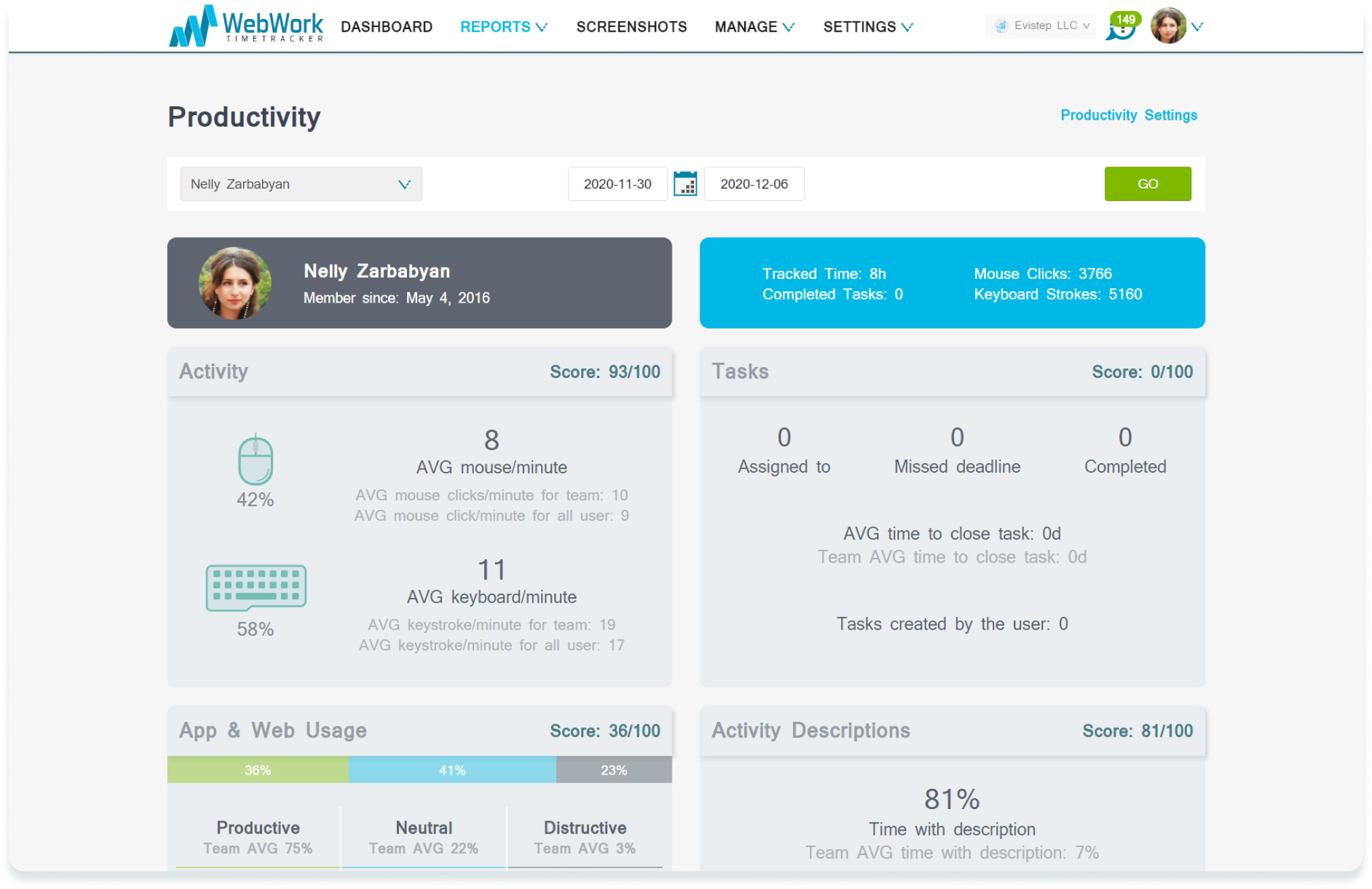Edit the end date 2020-12-06 field

click(x=754, y=183)
